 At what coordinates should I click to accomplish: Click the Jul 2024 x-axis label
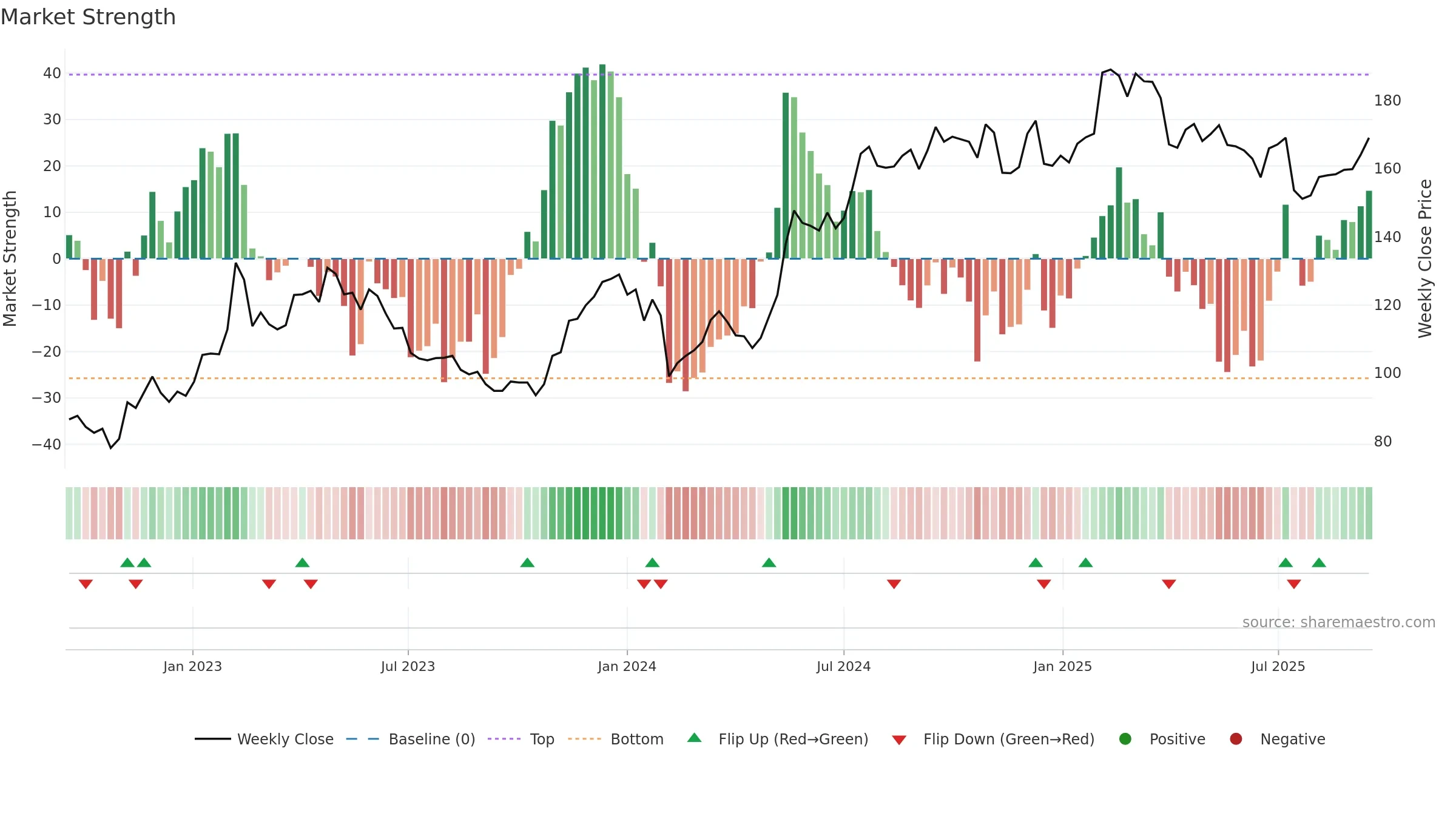[843, 666]
